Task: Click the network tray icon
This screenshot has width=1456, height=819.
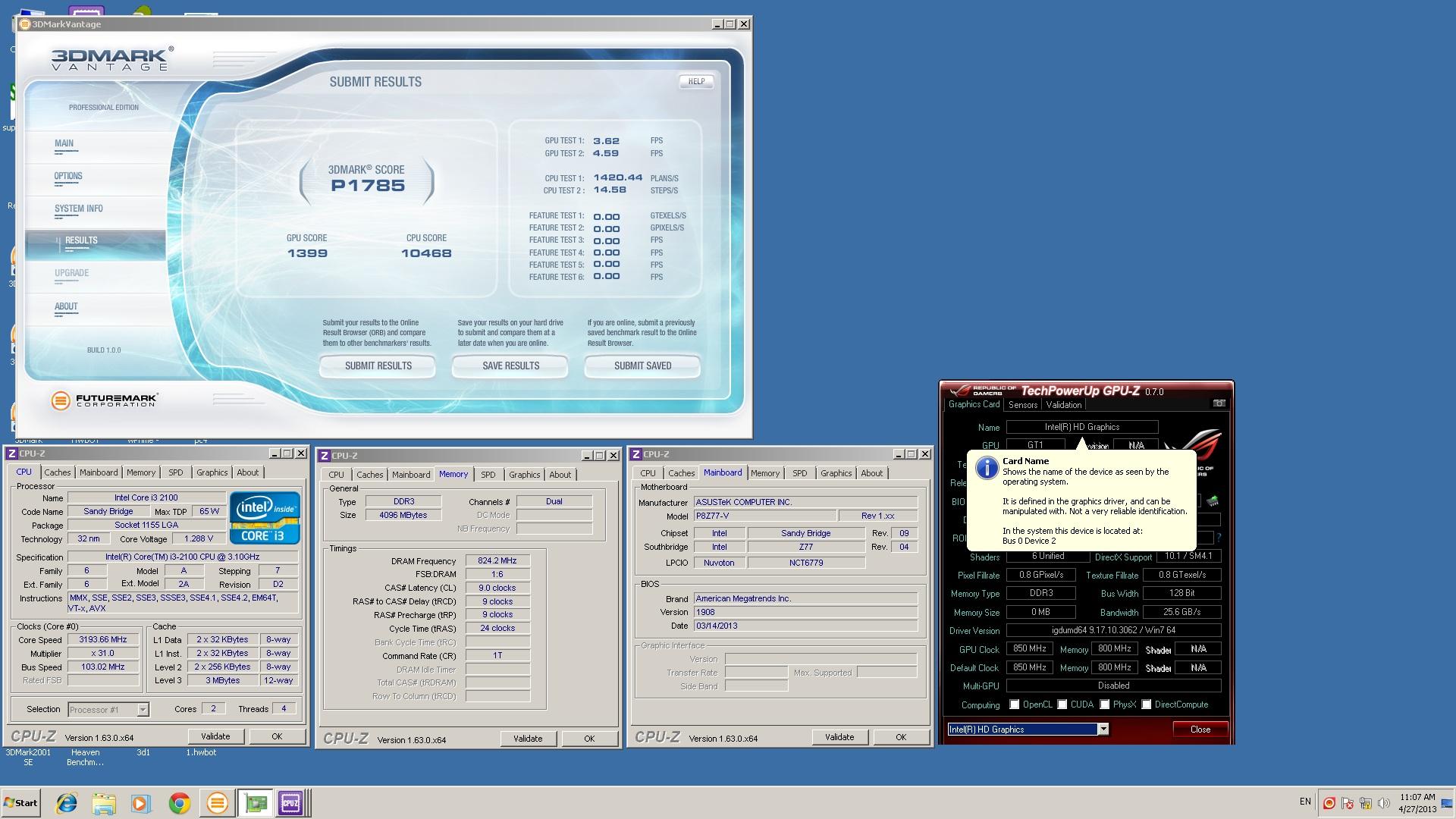Action: pos(1366,803)
